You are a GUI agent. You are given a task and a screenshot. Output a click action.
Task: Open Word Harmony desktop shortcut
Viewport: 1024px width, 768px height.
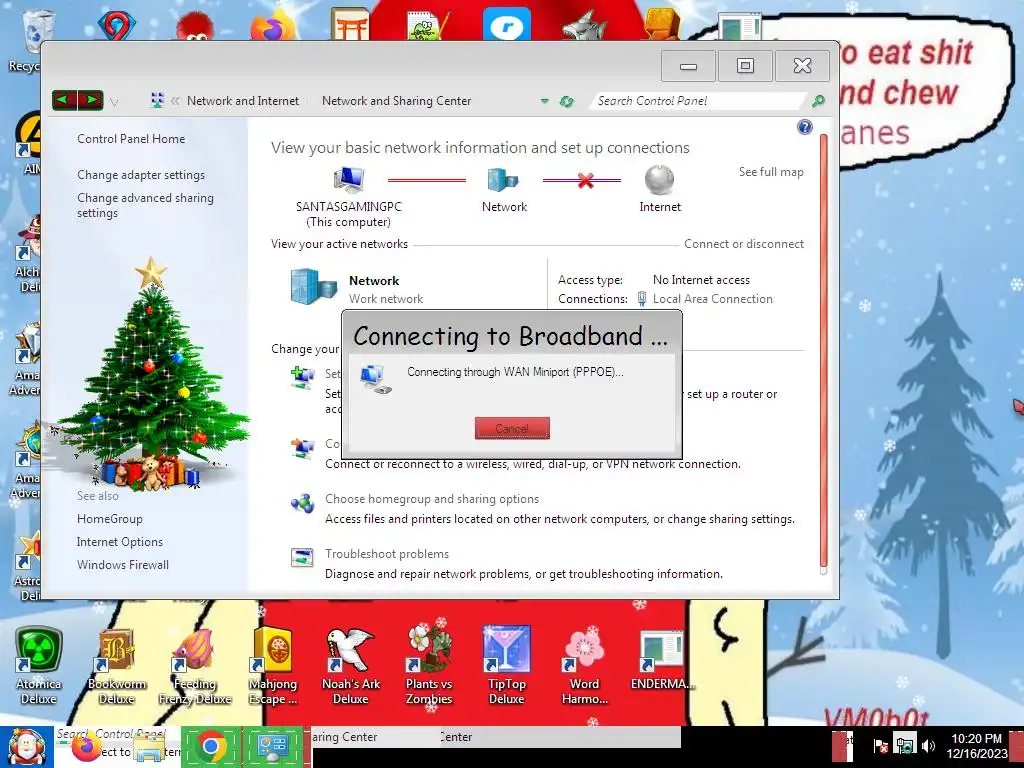tap(584, 665)
